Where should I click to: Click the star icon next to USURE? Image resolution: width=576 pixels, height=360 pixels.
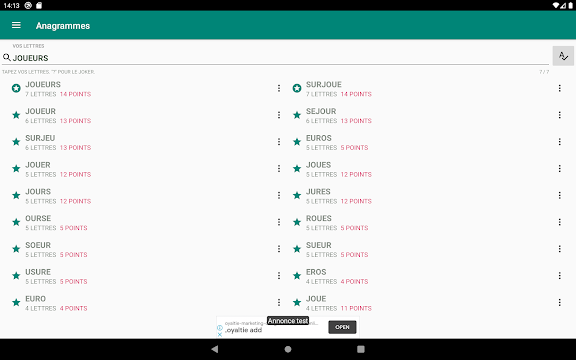pyautogui.click(x=16, y=276)
